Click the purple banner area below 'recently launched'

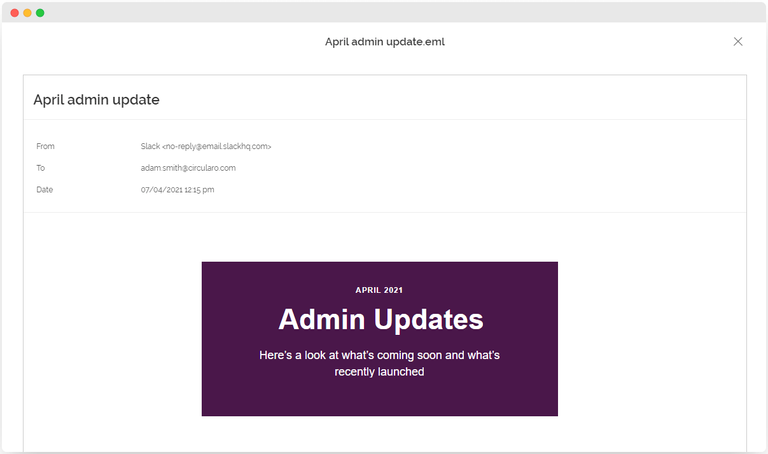[x=379, y=398]
